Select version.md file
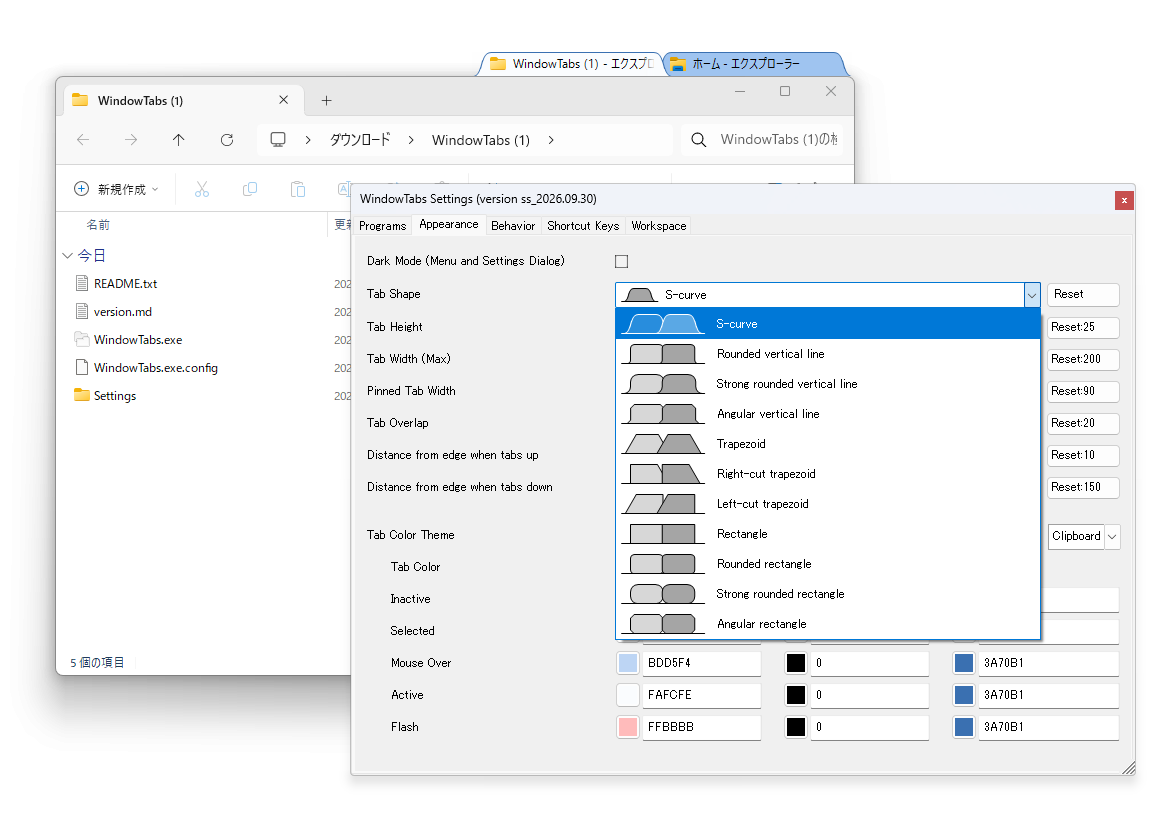Image resolution: width=1174 pixels, height=821 pixels. [123, 312]
